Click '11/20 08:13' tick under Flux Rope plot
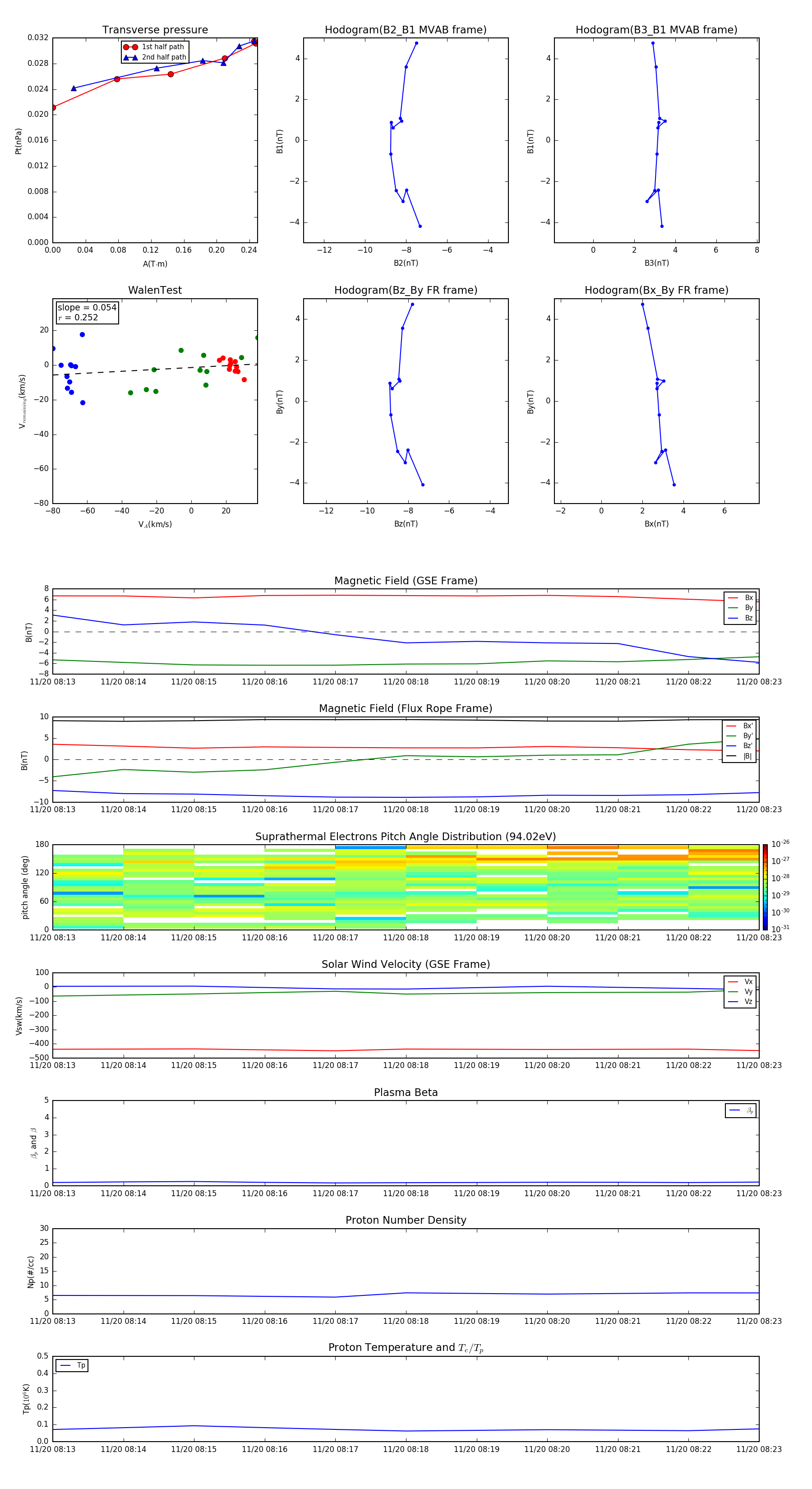The width and height of the screenshot is (812, 1489). click(x=53, y=809)
